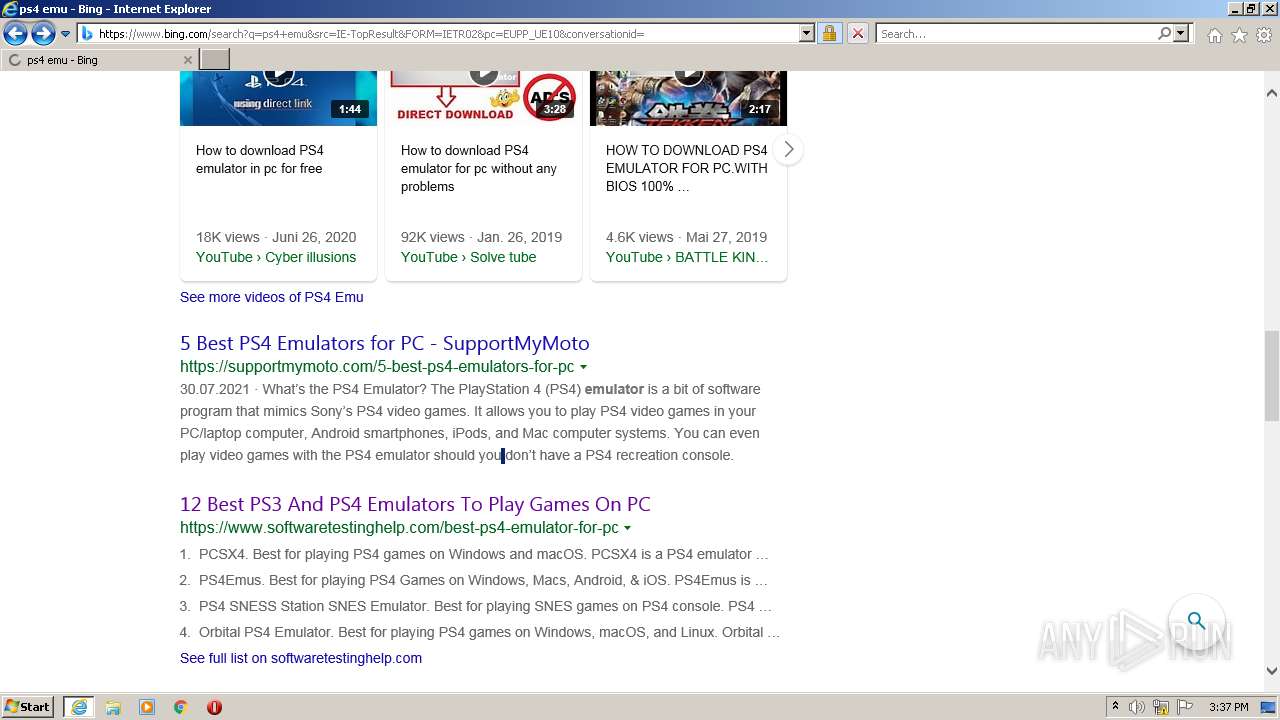Open Tools gear menu

[1264, 35]
